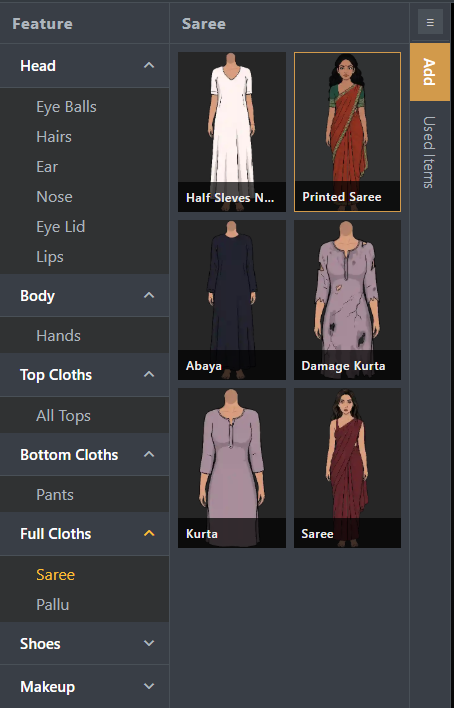Select Hairs feature
Image resolution: width=454 pixels, height=708 pixels.
(x=54, y=137)
